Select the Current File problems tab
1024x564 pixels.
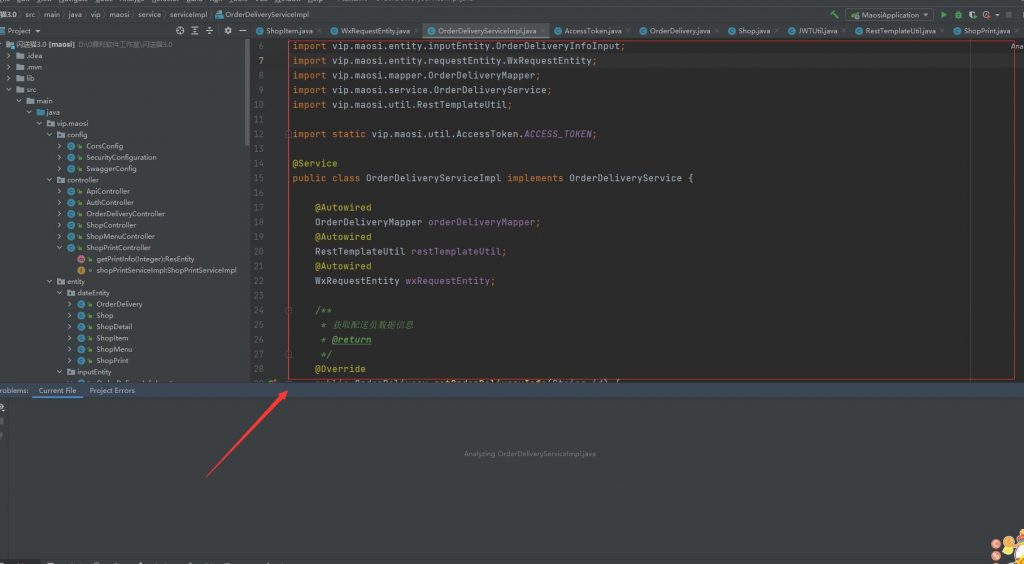pyautogui.click(x=57, y=390)
